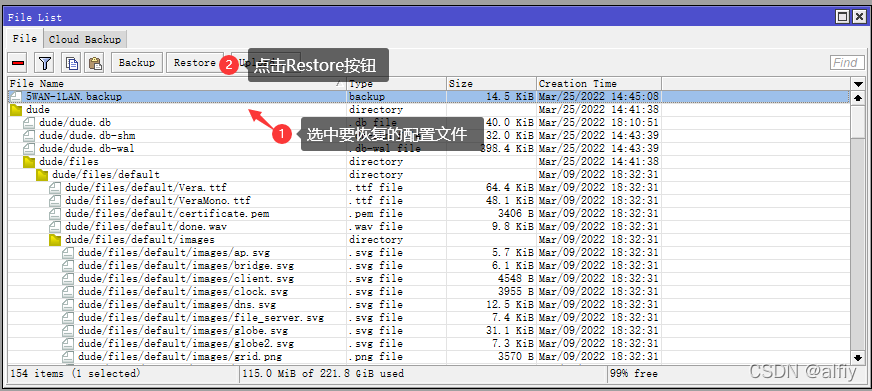Click file icon of dude/dude.db-shm
Image resolution: width=872 pixels, height=391 pixels.
pyautogui.click(x=29, y=136)
